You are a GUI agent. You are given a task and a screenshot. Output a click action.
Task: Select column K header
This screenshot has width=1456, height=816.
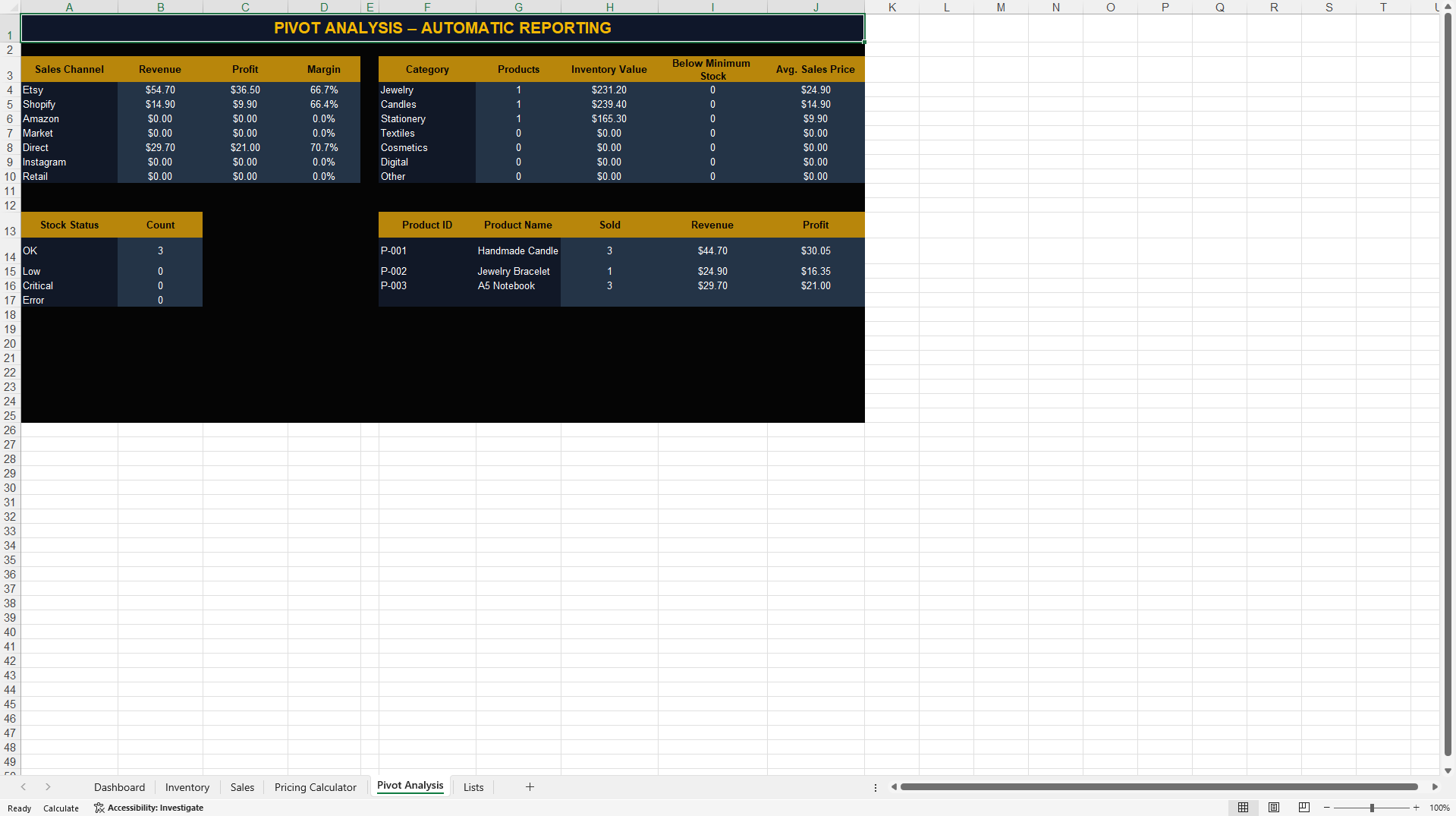point(892,7)
